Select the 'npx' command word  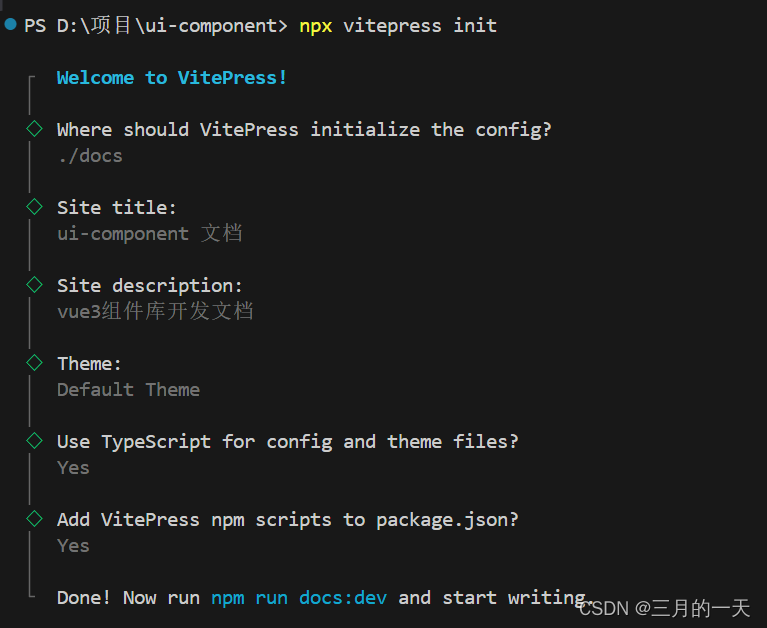(316, 26)
